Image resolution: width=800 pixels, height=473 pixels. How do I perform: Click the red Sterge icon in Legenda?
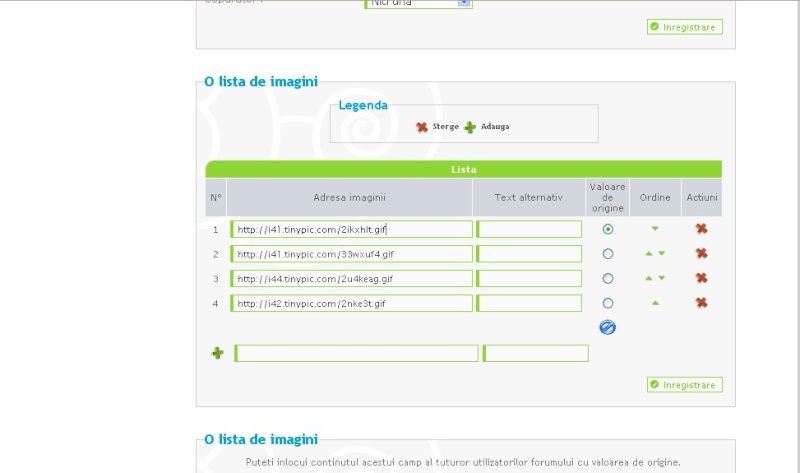[421, 127]
